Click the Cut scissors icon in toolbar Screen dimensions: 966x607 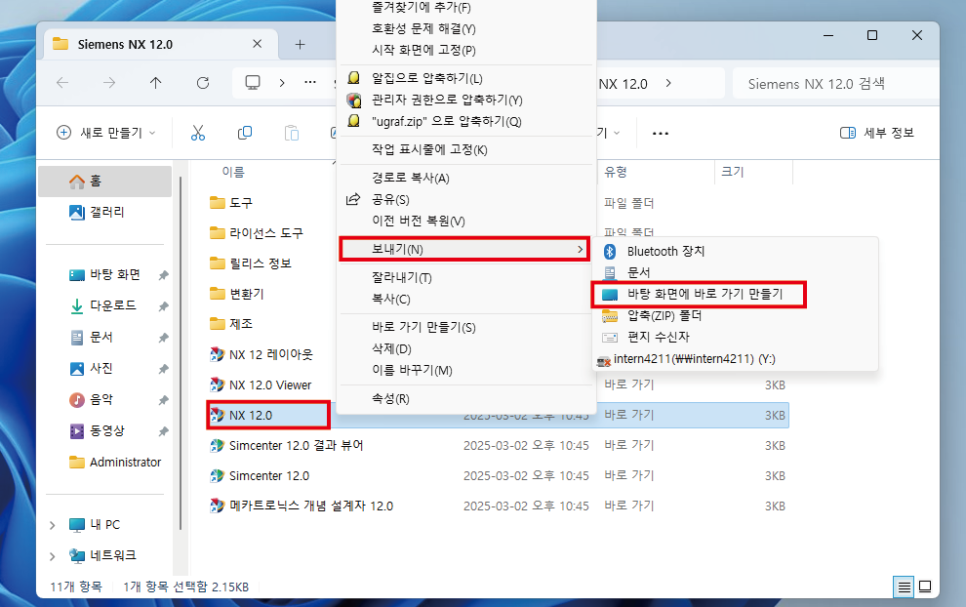[x=198, y=132]
